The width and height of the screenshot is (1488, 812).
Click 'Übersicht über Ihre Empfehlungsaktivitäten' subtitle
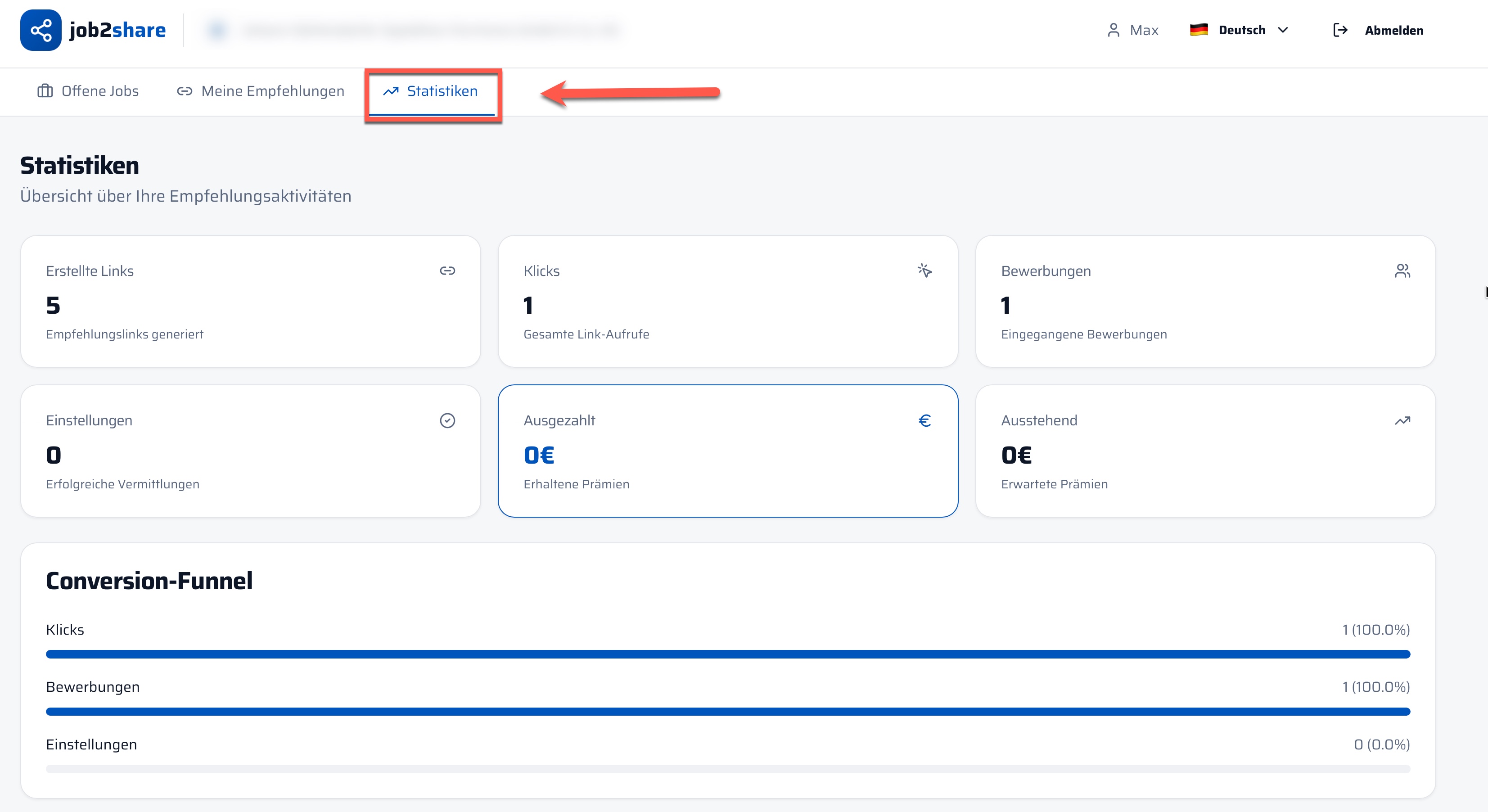[186, 196]
